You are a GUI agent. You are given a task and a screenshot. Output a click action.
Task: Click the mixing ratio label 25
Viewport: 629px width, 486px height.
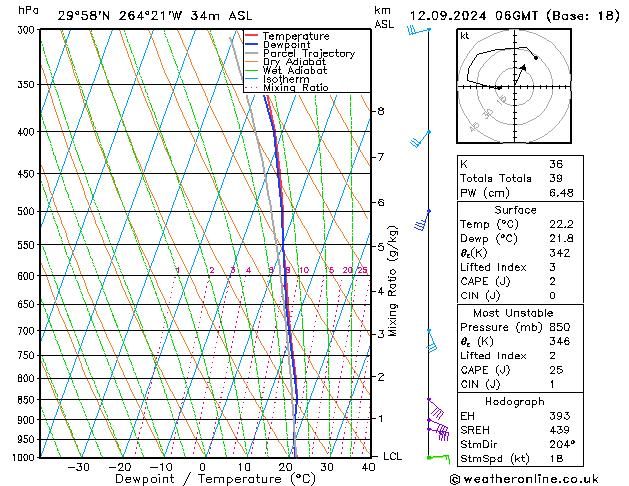point(362,270)
